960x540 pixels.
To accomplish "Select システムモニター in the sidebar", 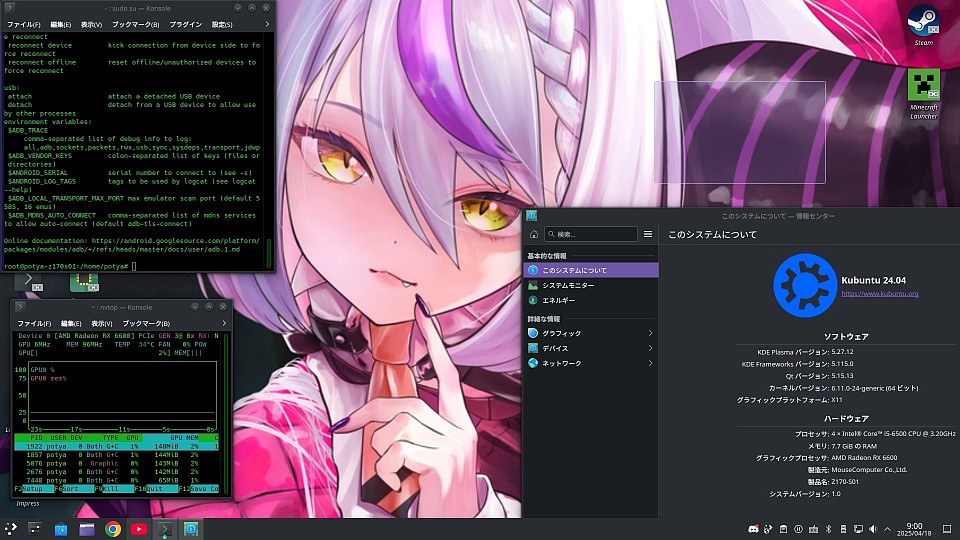I will click(568, 285).
